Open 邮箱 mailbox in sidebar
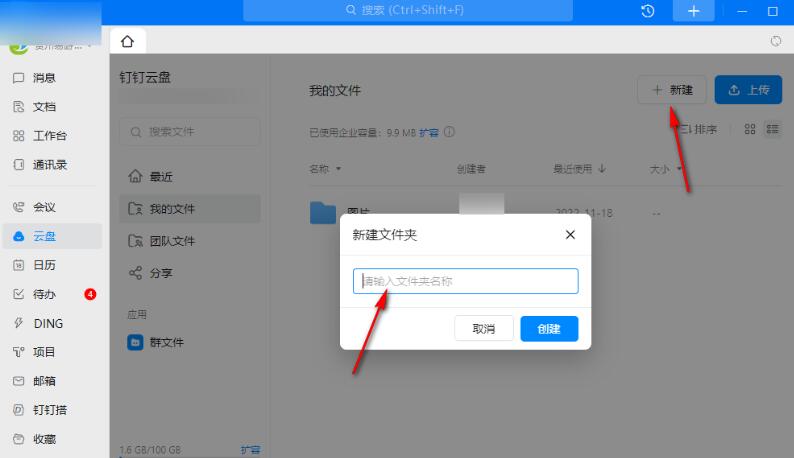 click(44, 381)
